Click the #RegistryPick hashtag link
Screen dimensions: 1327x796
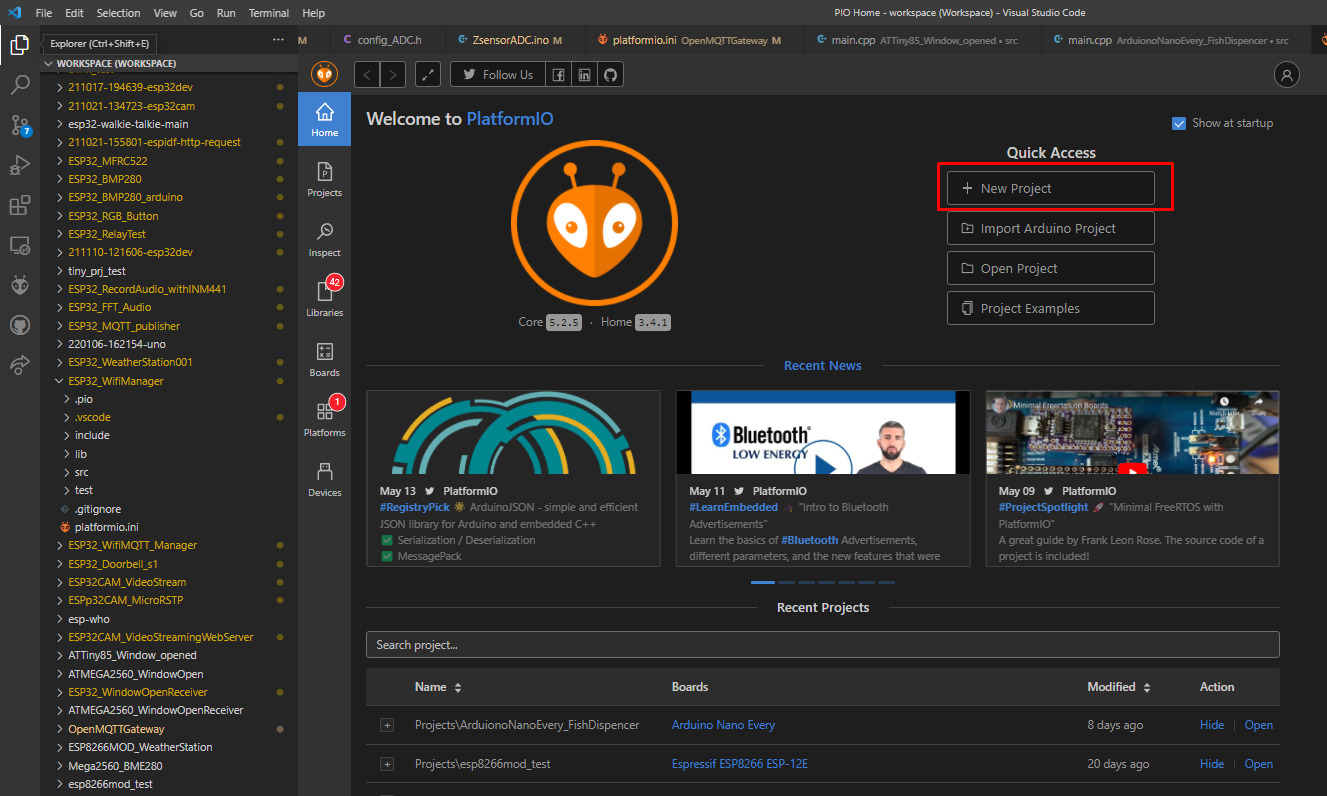pyautogui.click(x=414, y=507)
